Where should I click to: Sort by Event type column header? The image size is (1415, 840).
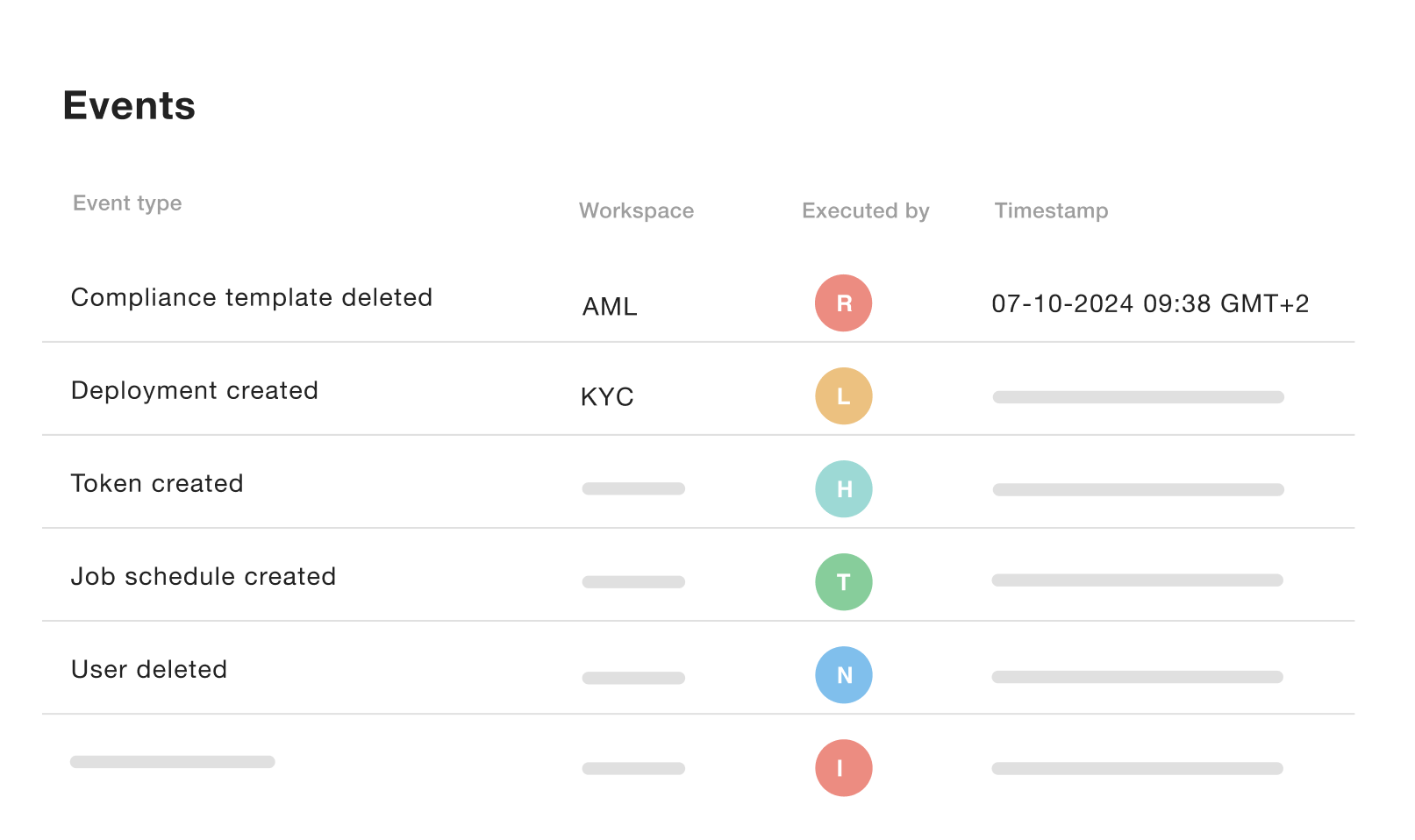[x=127, y=203]
